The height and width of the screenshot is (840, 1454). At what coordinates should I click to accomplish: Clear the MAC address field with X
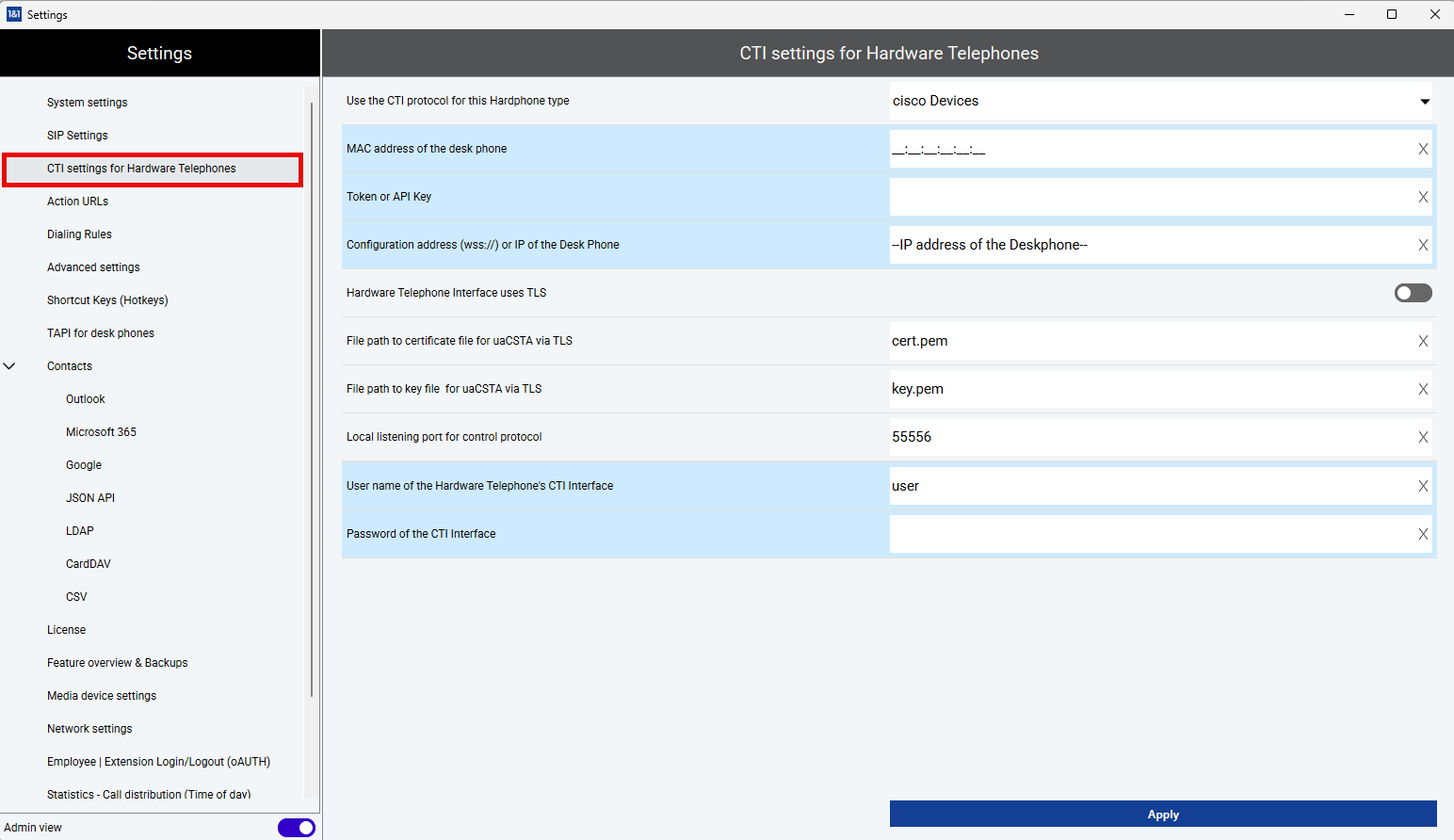click(1423, 149)
